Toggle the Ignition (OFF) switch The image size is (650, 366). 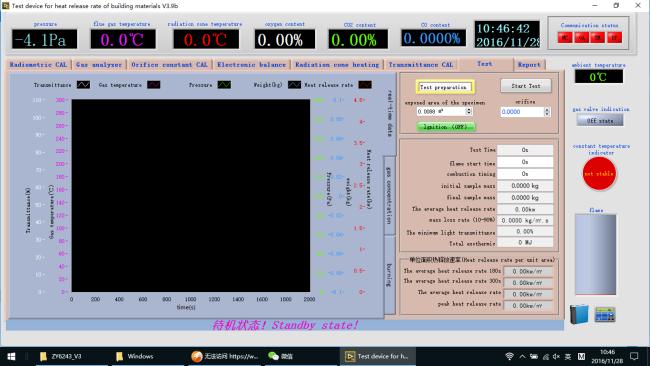[x=446, y=127]
